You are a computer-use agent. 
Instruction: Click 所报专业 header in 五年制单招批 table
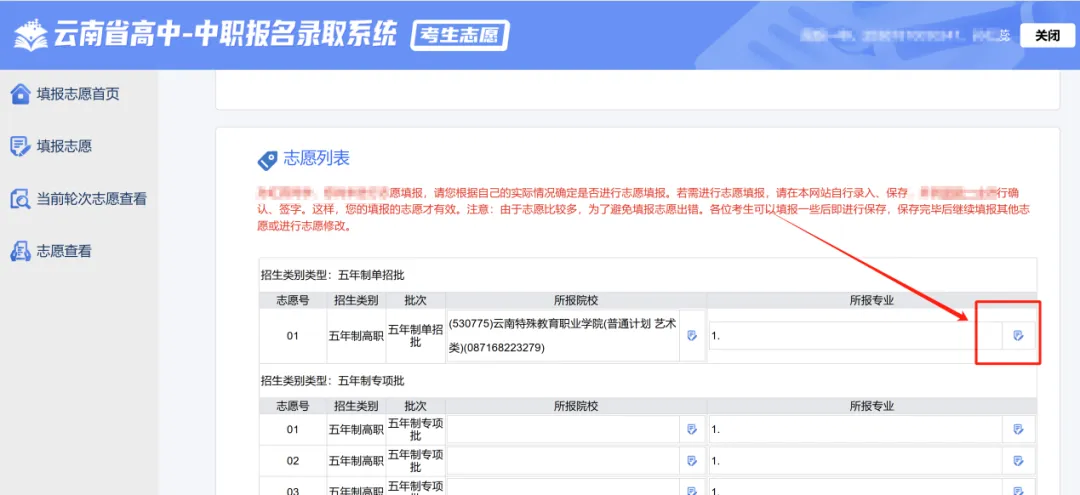[x=871, y=300]
